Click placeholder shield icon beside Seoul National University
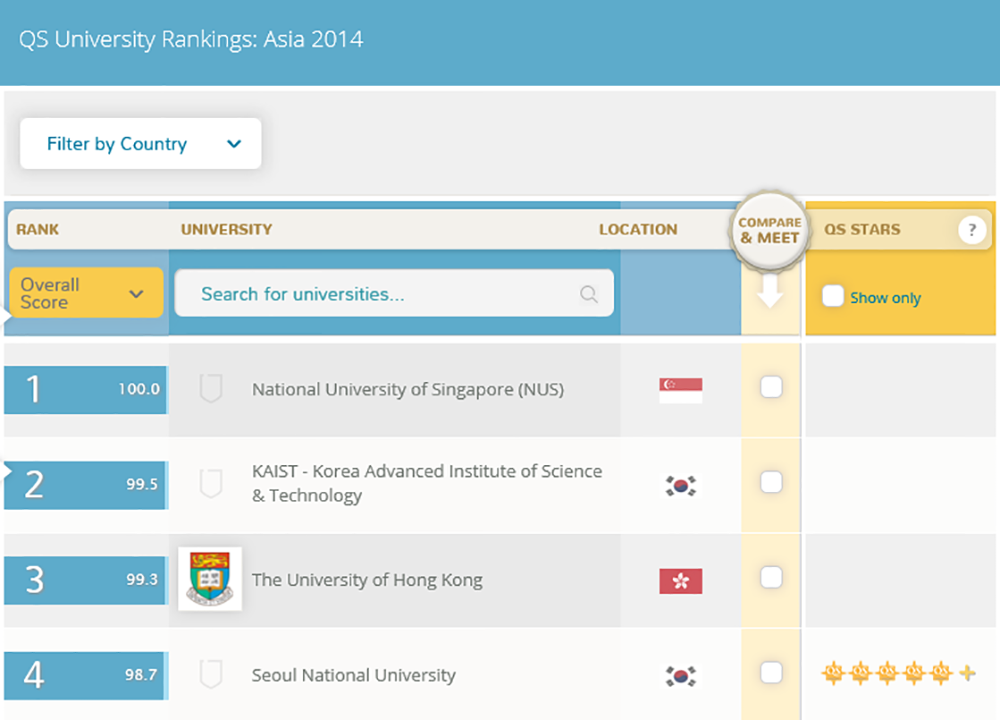This screenshot has height=720, width=1000. tap(211, 674)
